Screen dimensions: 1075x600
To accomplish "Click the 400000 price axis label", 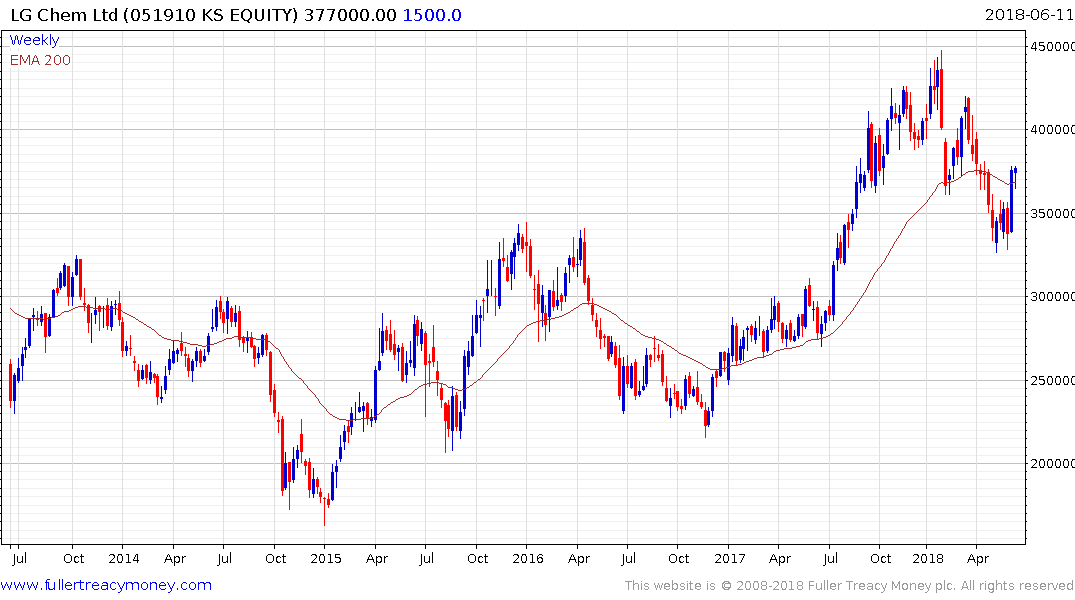I will pos(1052,130).
